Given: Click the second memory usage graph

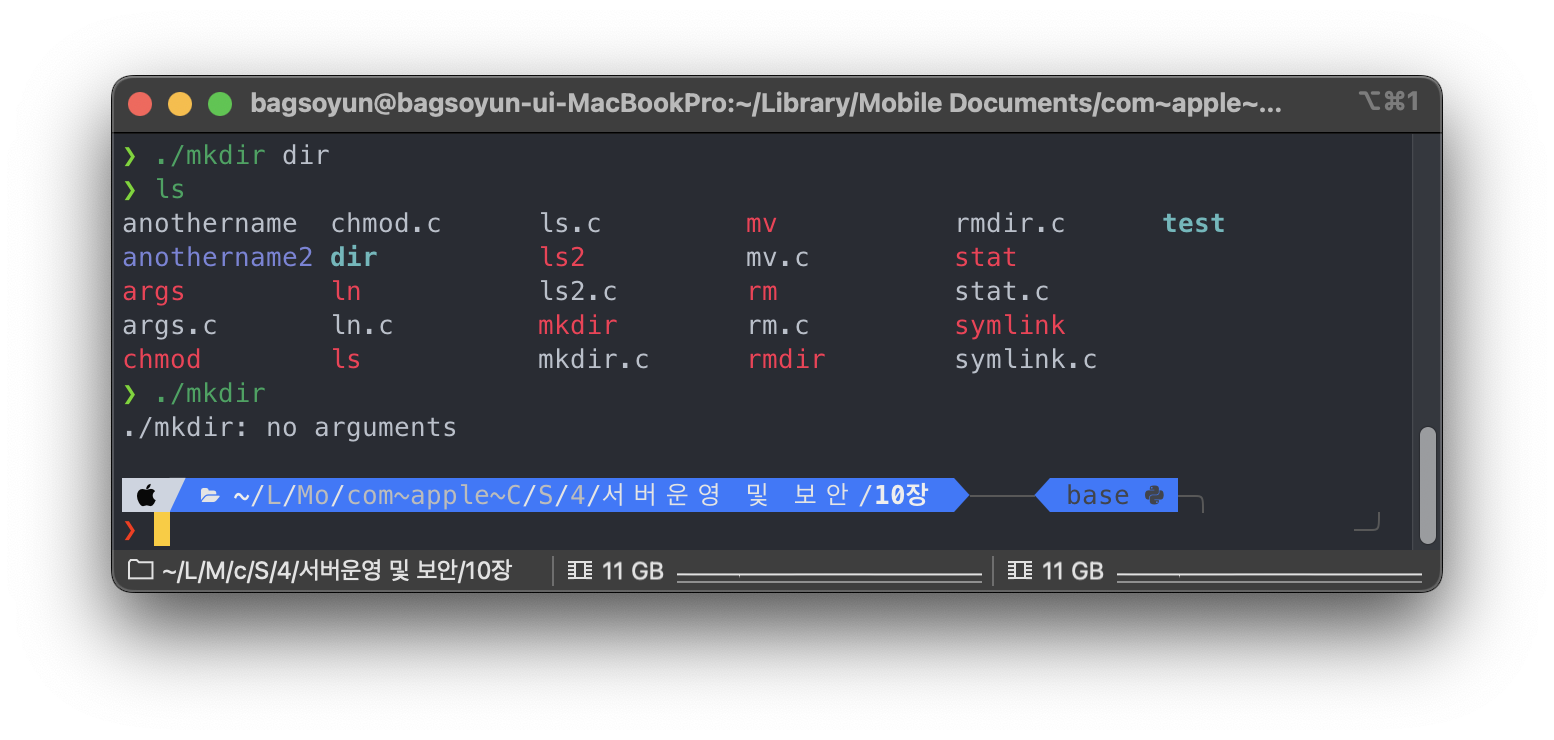Looking at the screenshot, I should coord(1269,576).
